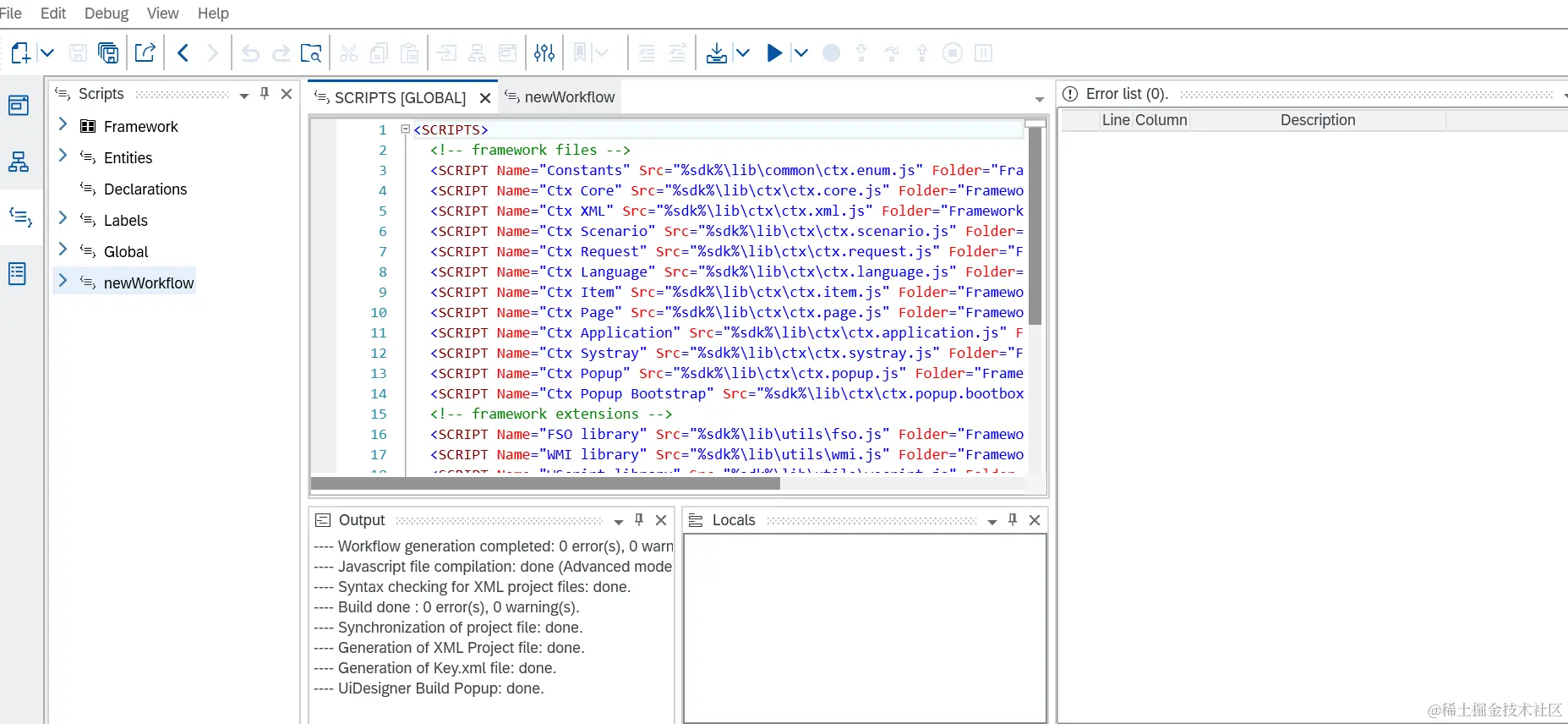Open the Workflow perspective sidebar icon
This screenshot has height=724, width=1568.
pos(19,162)
